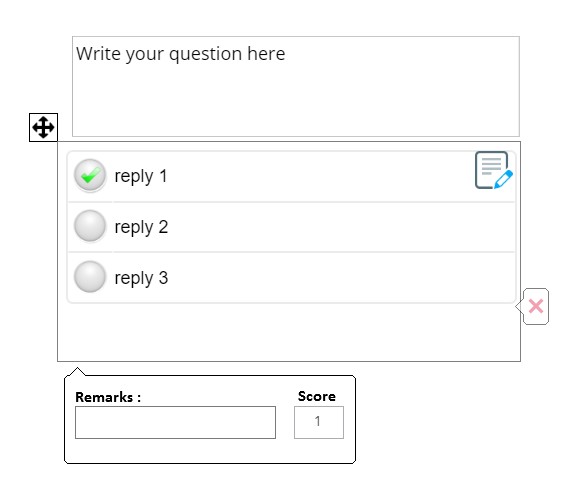Select the reply 2 radio button
Viewport: 585px width, 485px height.
pos(90,226)
